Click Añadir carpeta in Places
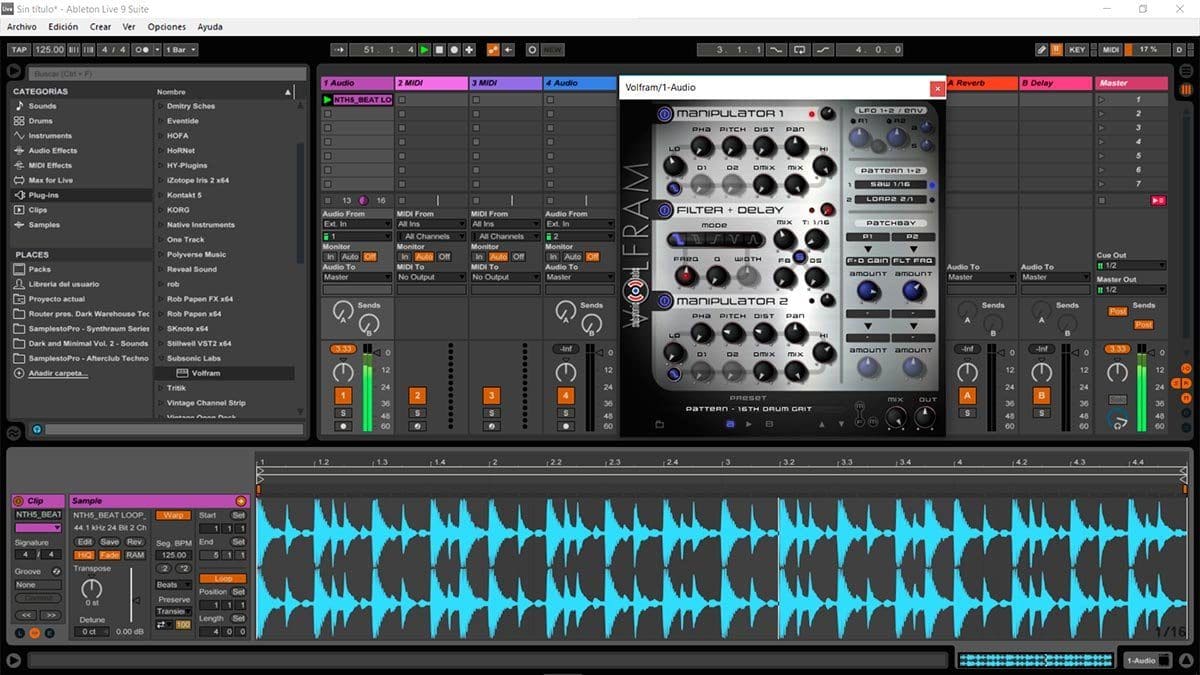This screenshot has height=675, width=1200. [x=58, y=373]
